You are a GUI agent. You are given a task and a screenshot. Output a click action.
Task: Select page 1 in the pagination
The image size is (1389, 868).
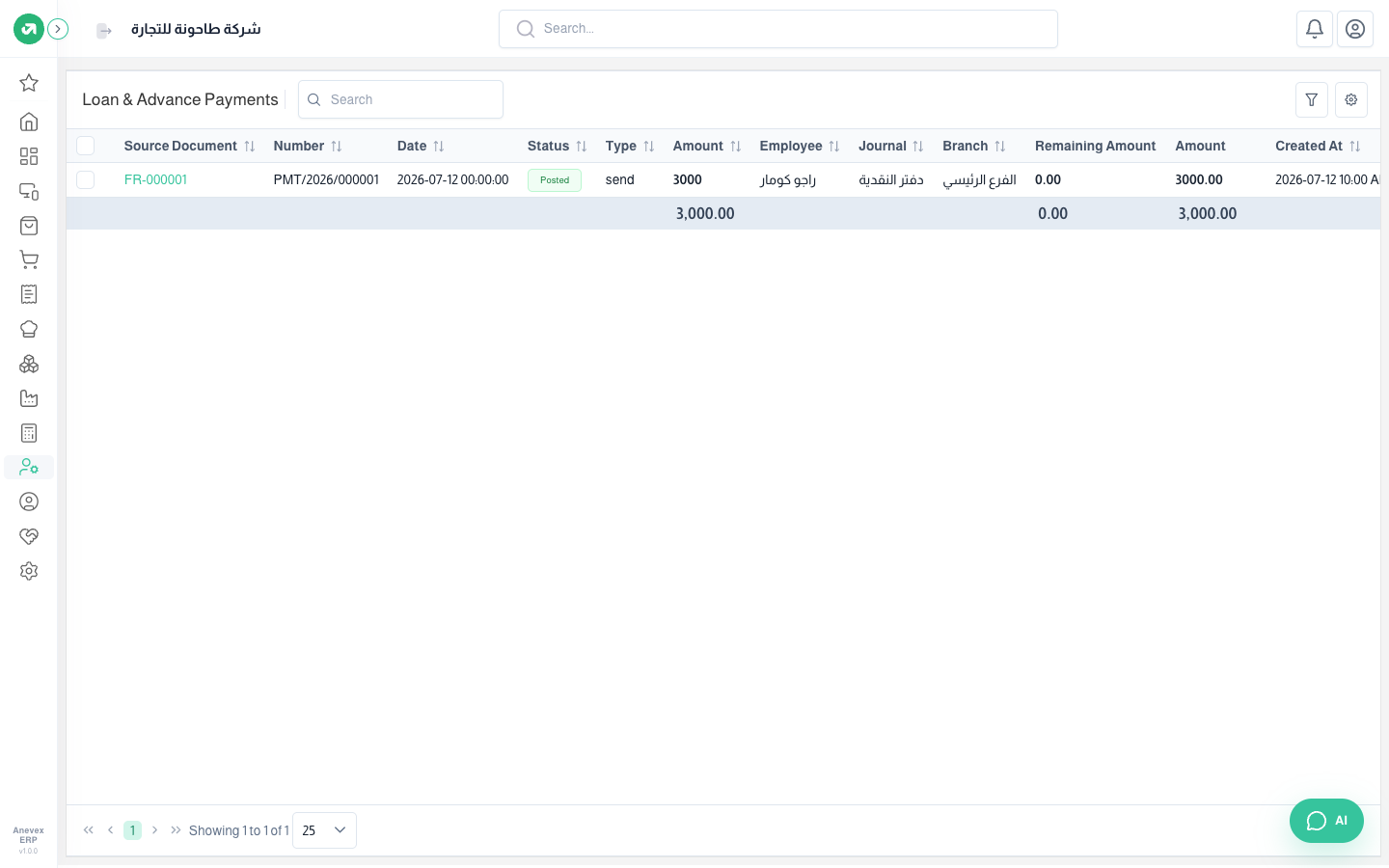pyautogui.click(x=132, y=830)
